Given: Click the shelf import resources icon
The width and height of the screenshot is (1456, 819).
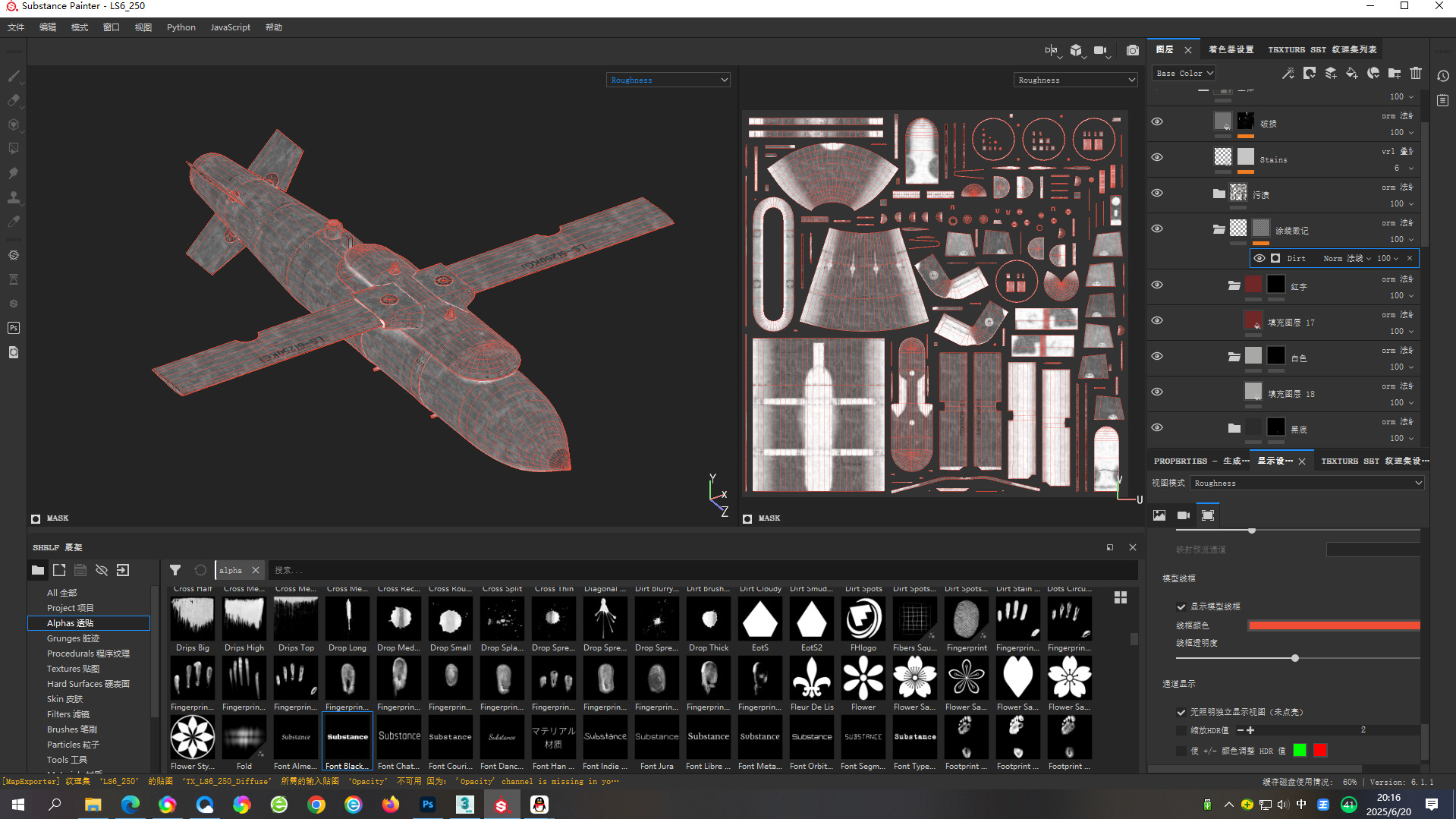Looking at the screenshot, I should 123,570.
